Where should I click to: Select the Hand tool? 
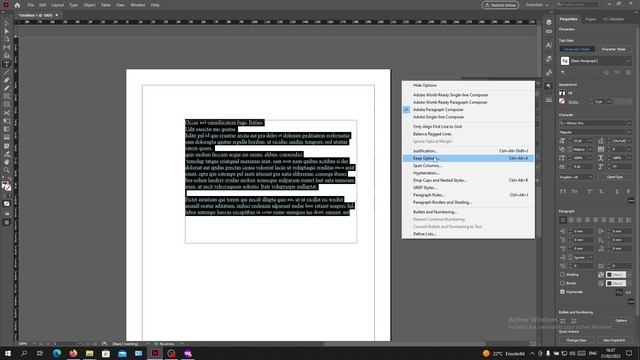[7, 162]
